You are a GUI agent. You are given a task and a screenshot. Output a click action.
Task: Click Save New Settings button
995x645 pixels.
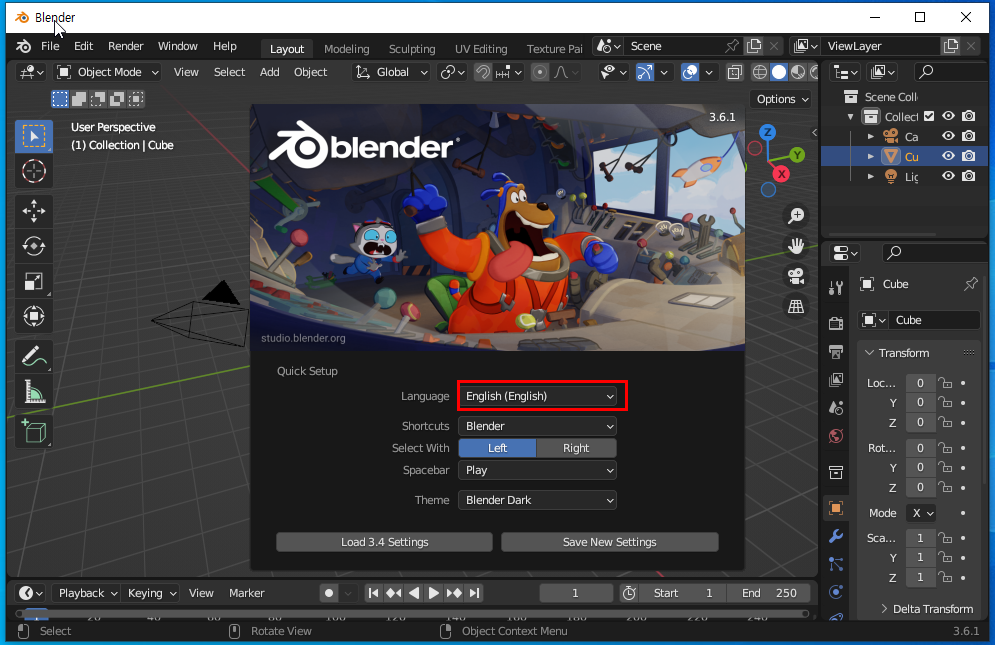(x=610, y=542)
